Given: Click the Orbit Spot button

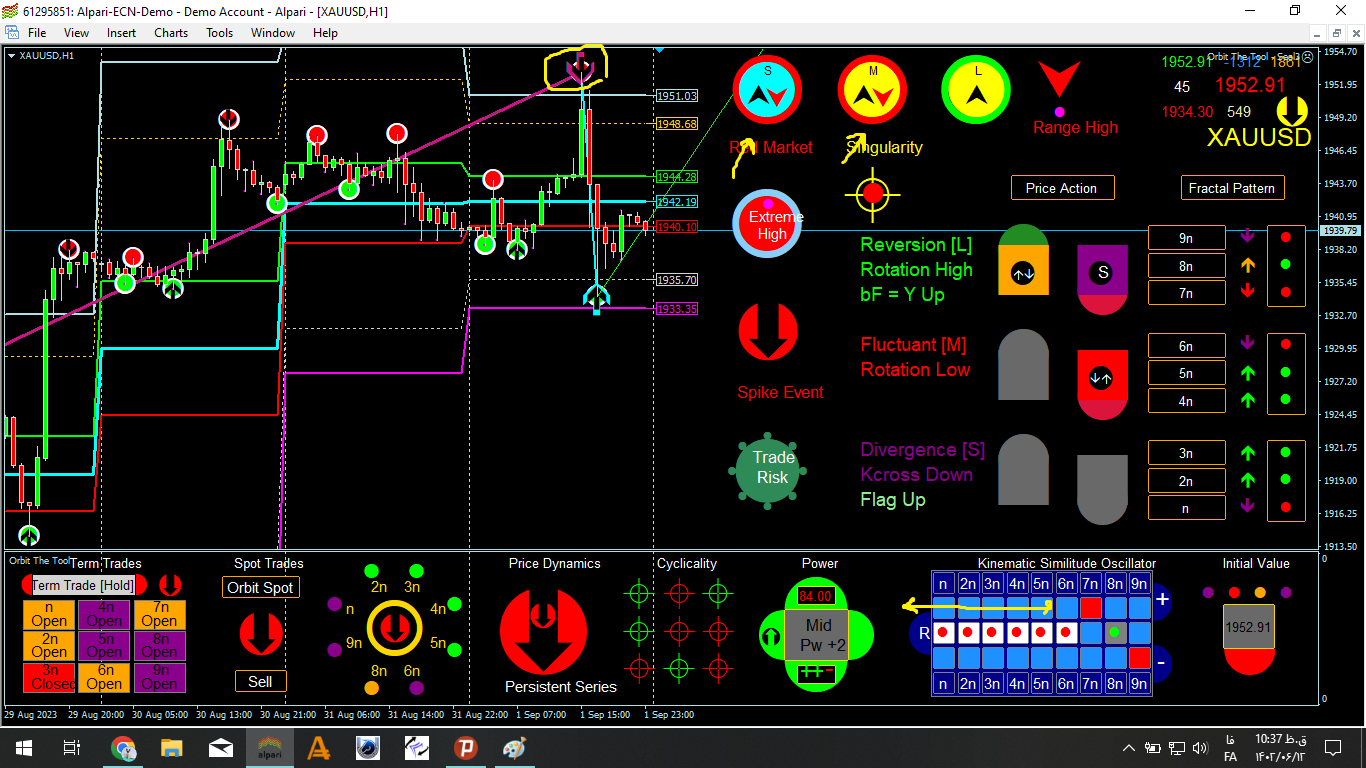Looking at the screenshot, I should click(260, 587).
